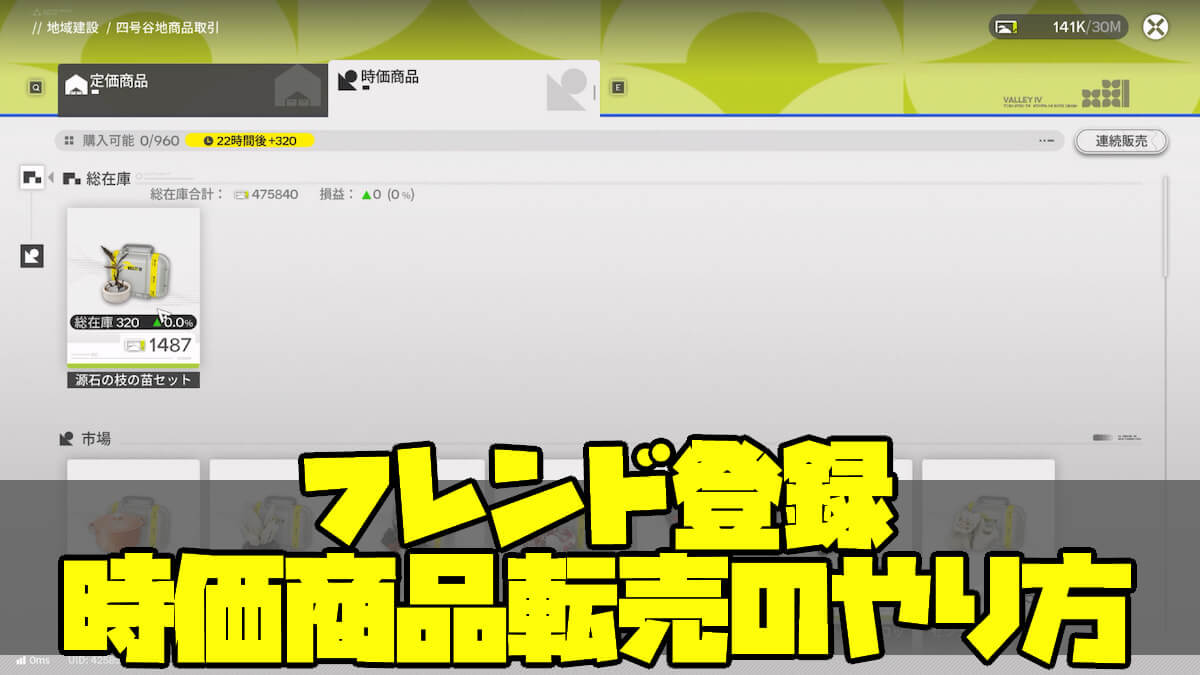Click the 連続販売 button
The image size is (1200, 675).
tap(1121, 141)
